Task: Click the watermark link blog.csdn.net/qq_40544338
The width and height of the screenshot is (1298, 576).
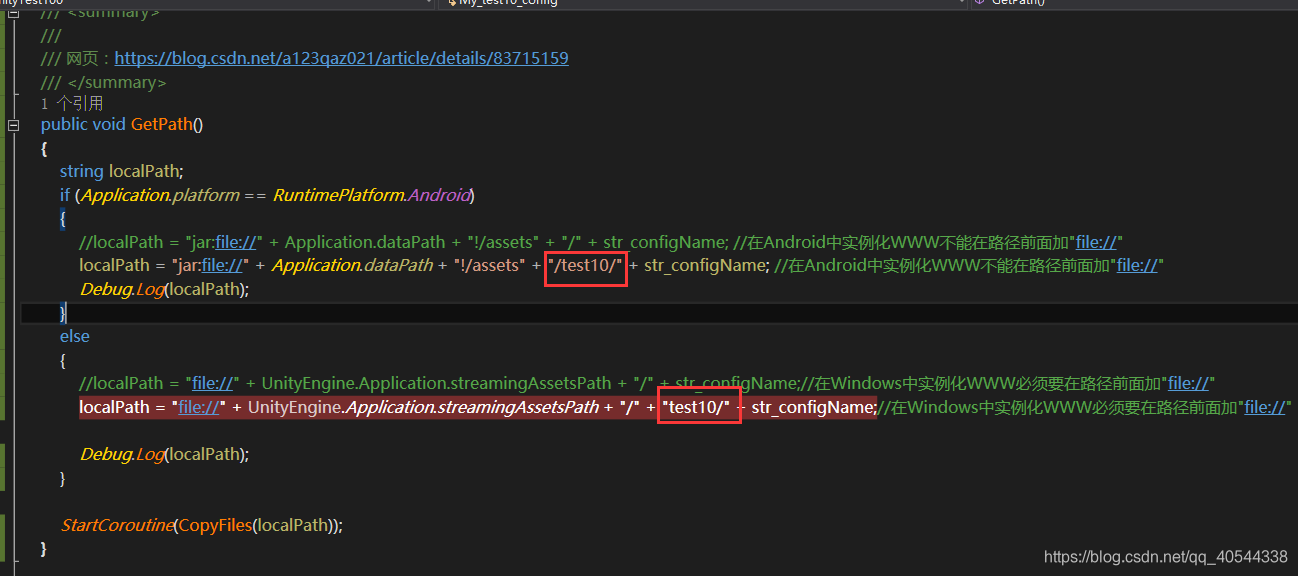Action: [x=1165, y=557]
